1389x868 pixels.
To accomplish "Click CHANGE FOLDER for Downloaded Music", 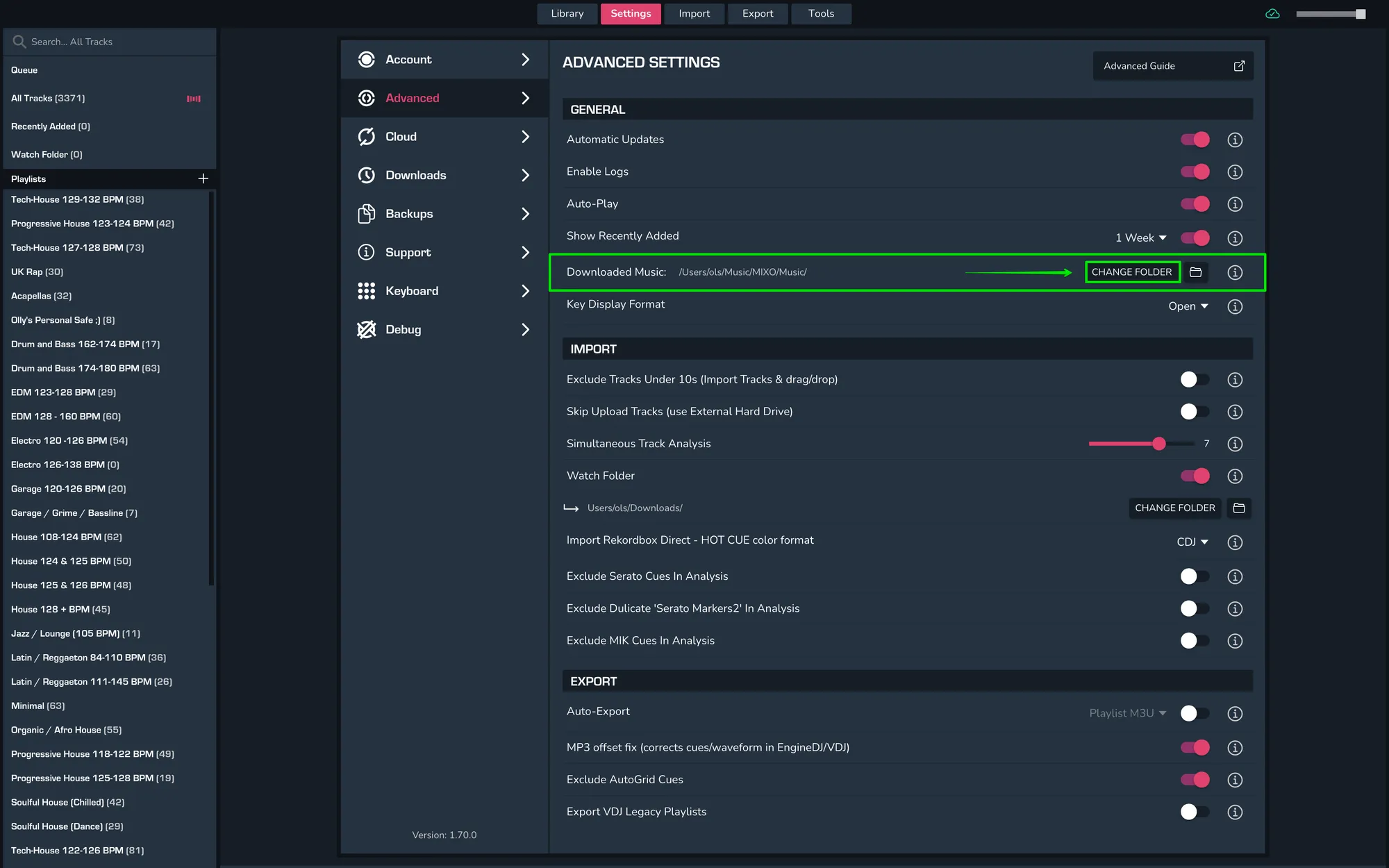I will click(1131, 272).
